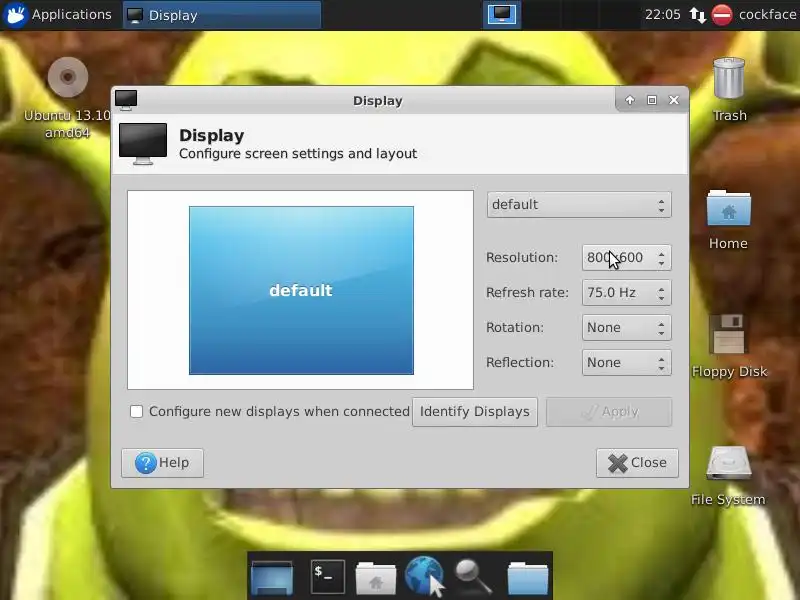Open the Resolution dropdown showing 800x600

(627, 258)
